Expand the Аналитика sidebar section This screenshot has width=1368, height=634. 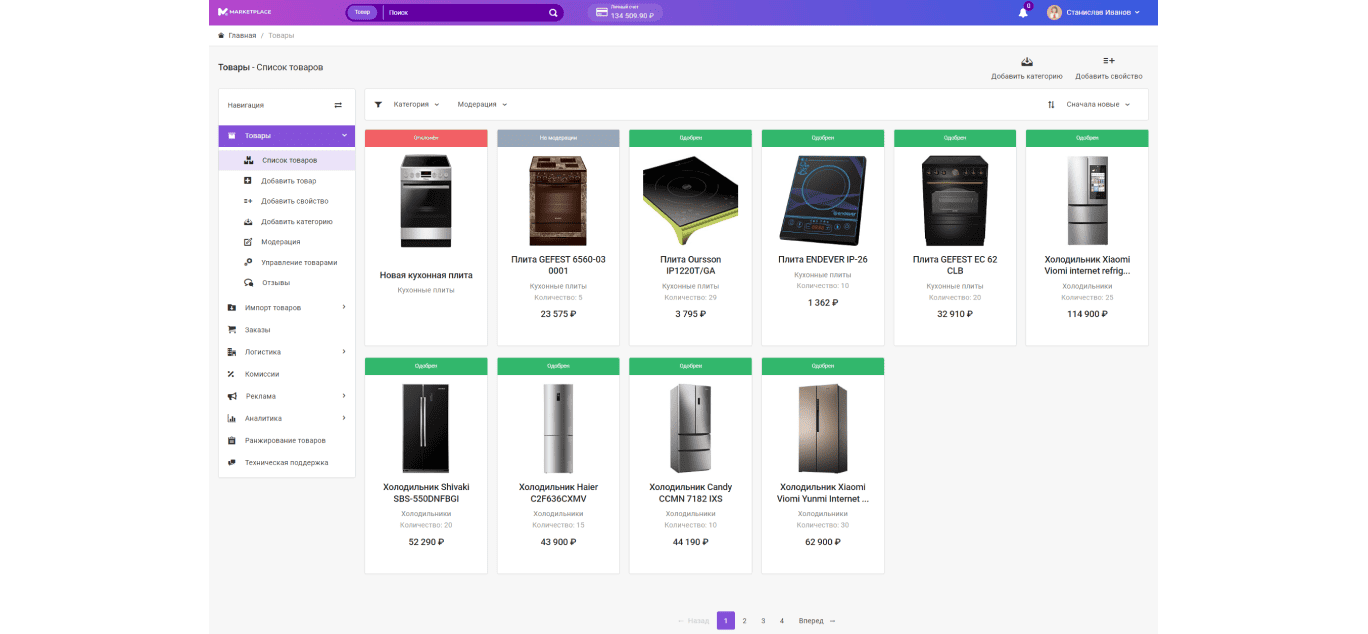(x=344, y=418)
